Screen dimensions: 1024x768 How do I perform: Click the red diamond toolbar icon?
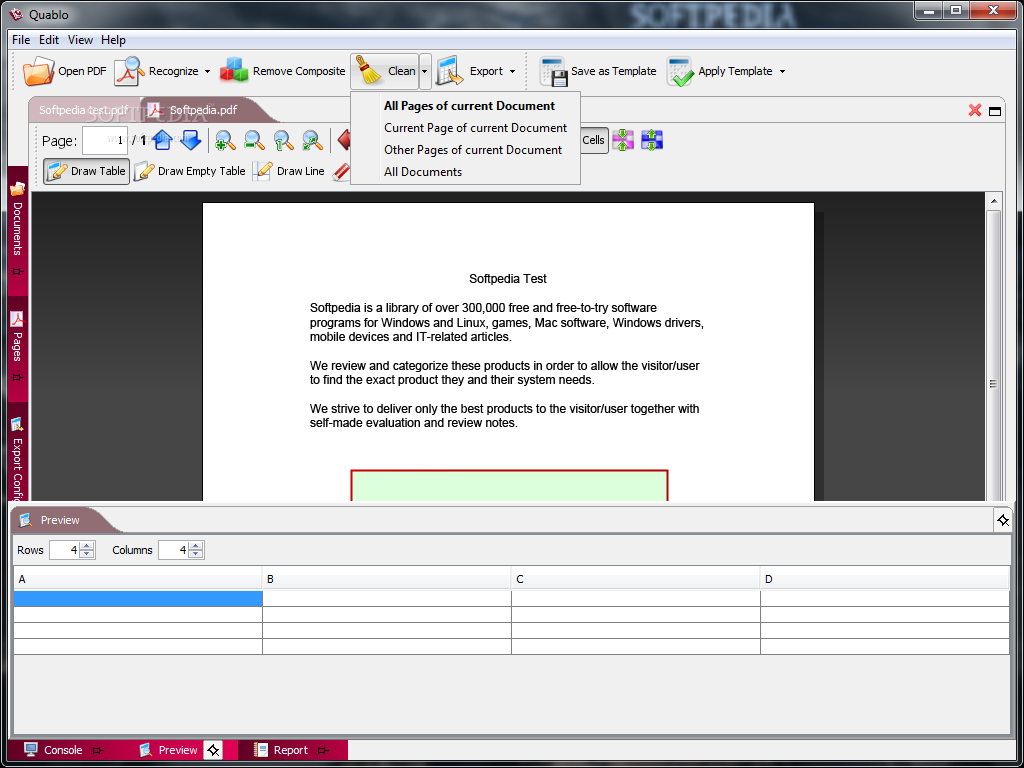pos(344,140)
